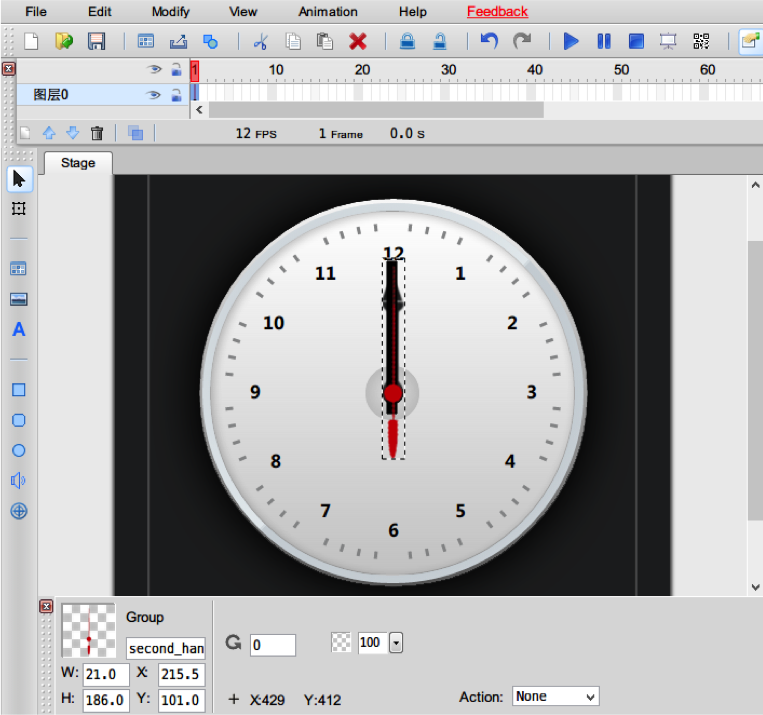Open the Action dropdown set to None
The height and width of the screenshot is (715, 763).
point(555,696)
